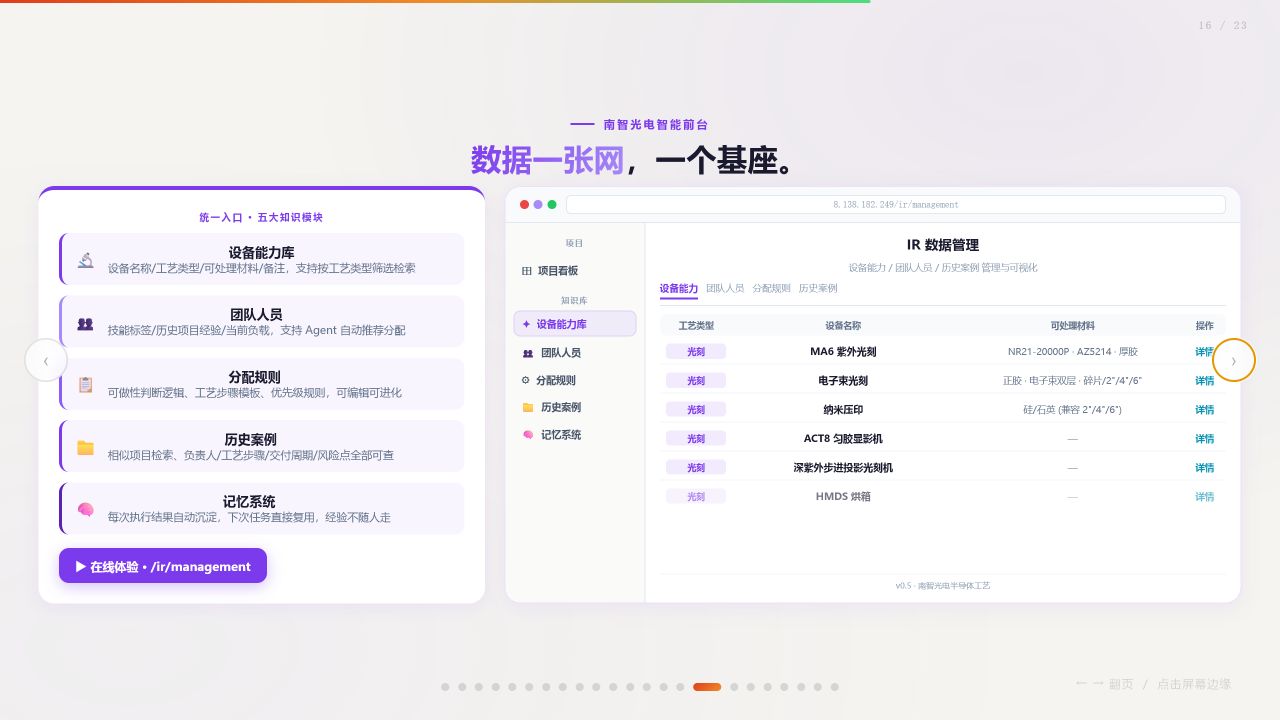Click the active orange pagination indicator
The height and width of the screenshot is (720, 1280).
tap(707, 687)
